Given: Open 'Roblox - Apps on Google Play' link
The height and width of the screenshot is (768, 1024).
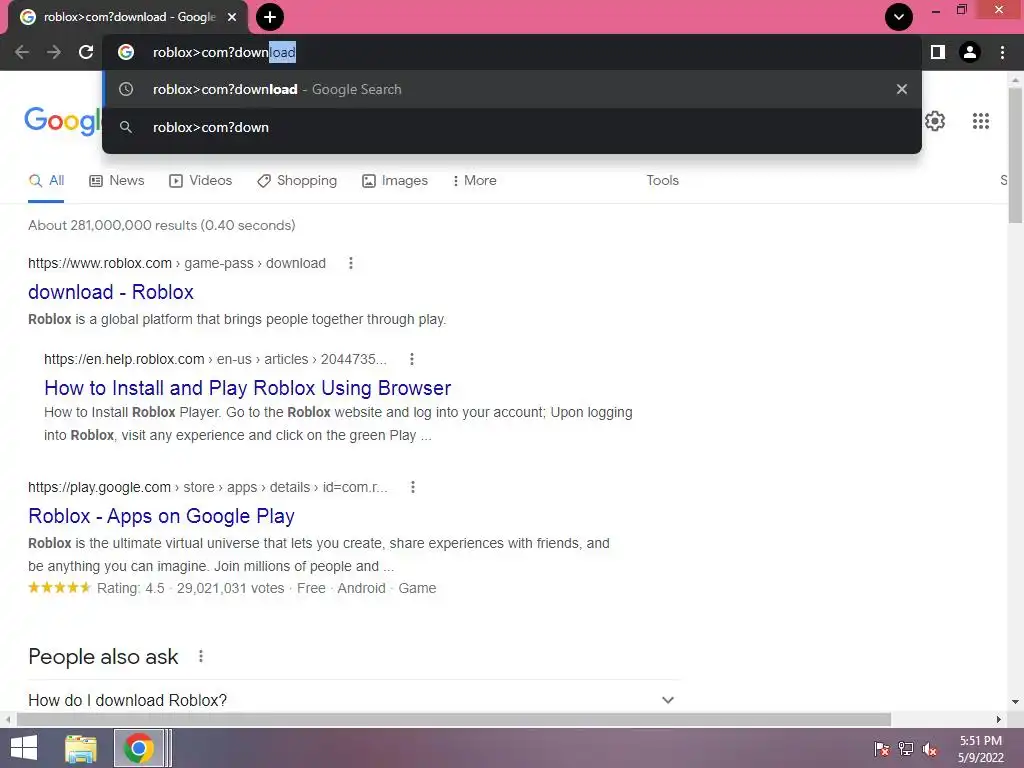Looking at the screenshot, I should 161,516.
